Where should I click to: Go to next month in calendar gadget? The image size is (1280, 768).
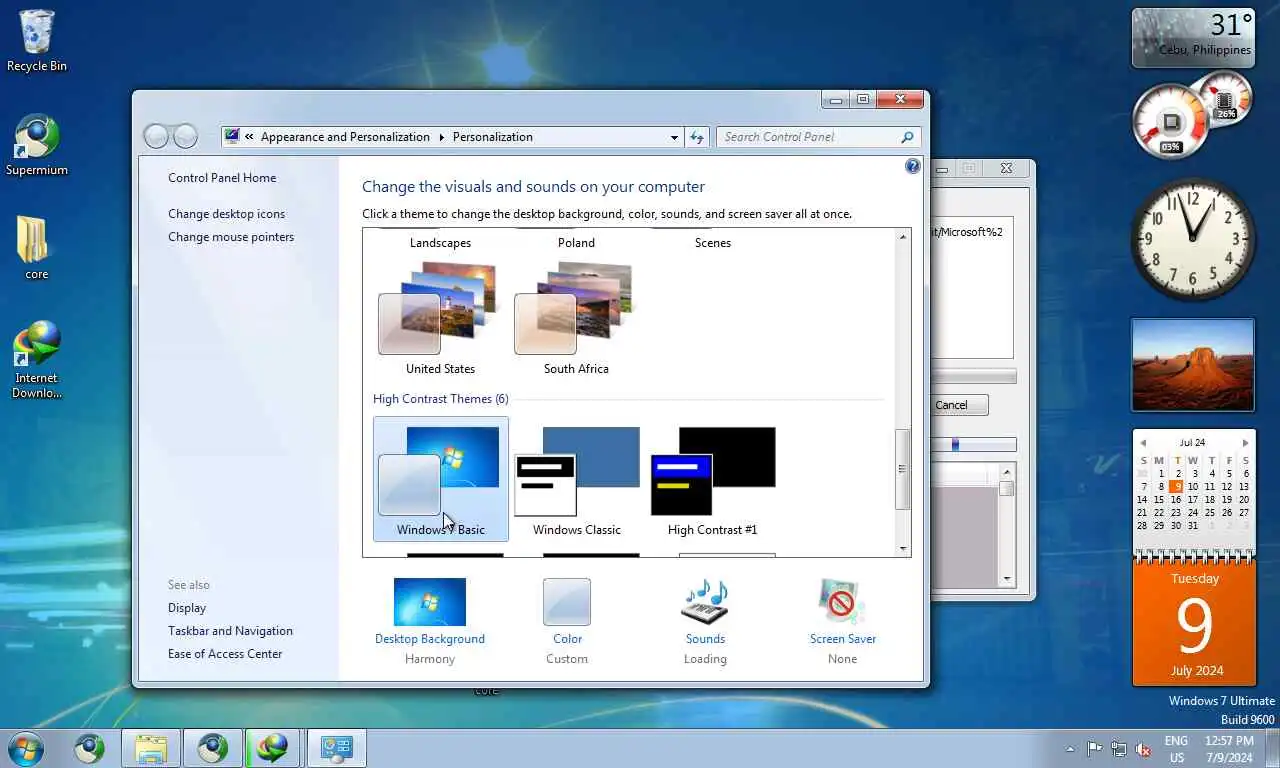point(1245,443)
